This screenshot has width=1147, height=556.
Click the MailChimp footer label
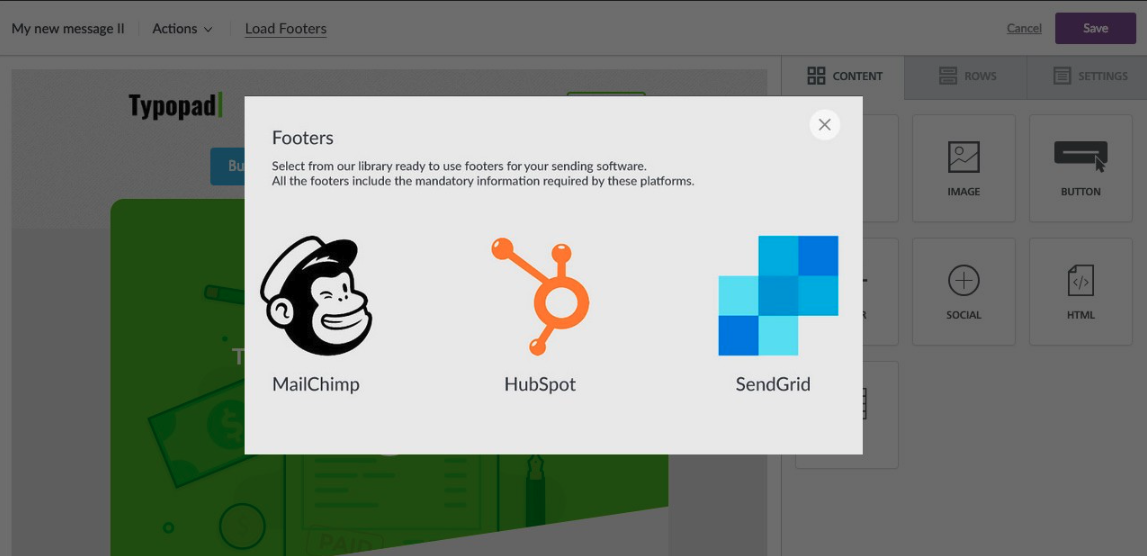point(316,384)
